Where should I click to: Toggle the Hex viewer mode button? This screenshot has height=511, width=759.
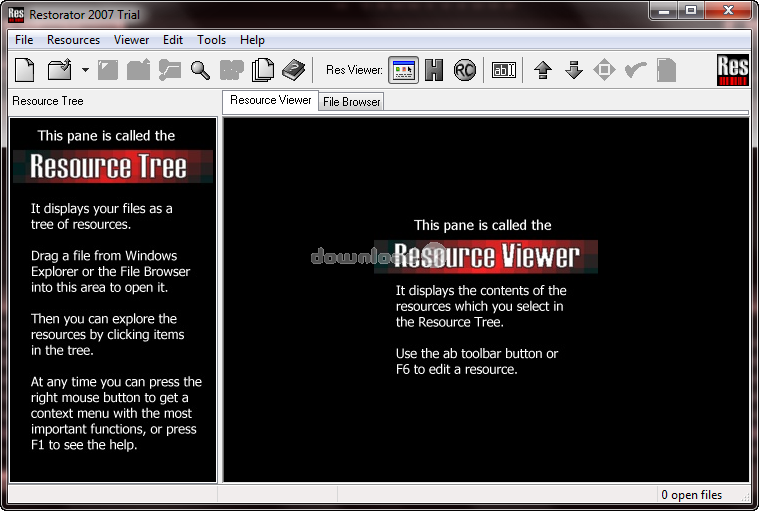pyautogui.click(x=434, y=70)
